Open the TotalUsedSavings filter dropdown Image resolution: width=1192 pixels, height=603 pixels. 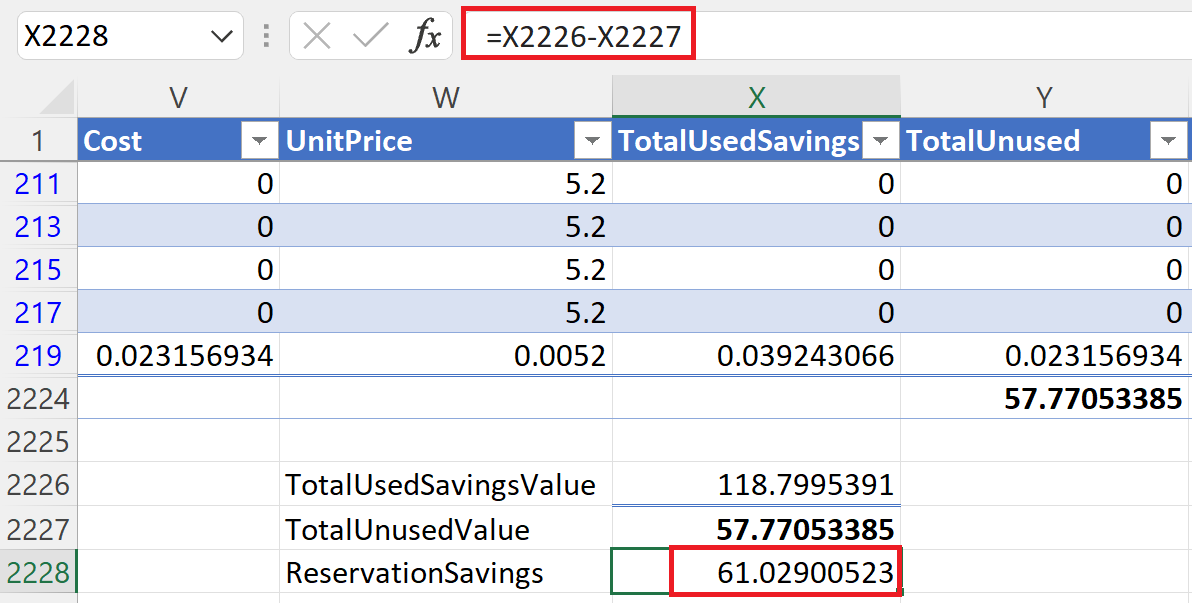[880, 141]
